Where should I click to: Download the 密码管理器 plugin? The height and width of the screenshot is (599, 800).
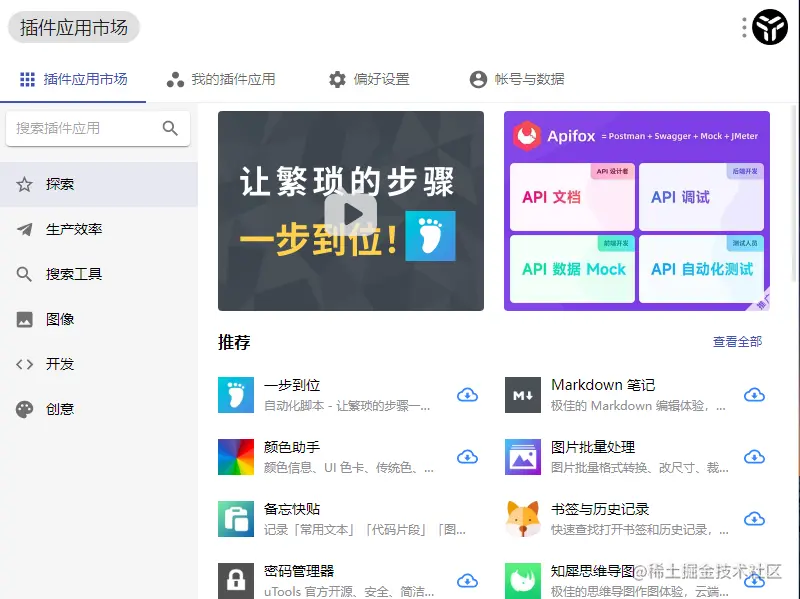pos(466,579)
